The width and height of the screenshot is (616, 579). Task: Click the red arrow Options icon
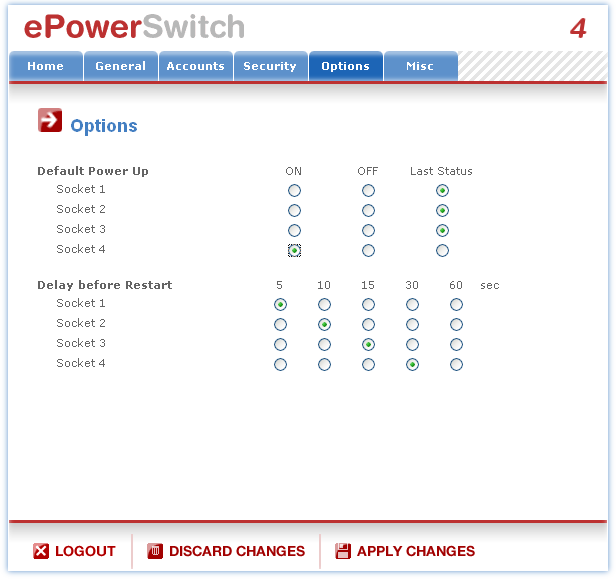click(49, 121)
